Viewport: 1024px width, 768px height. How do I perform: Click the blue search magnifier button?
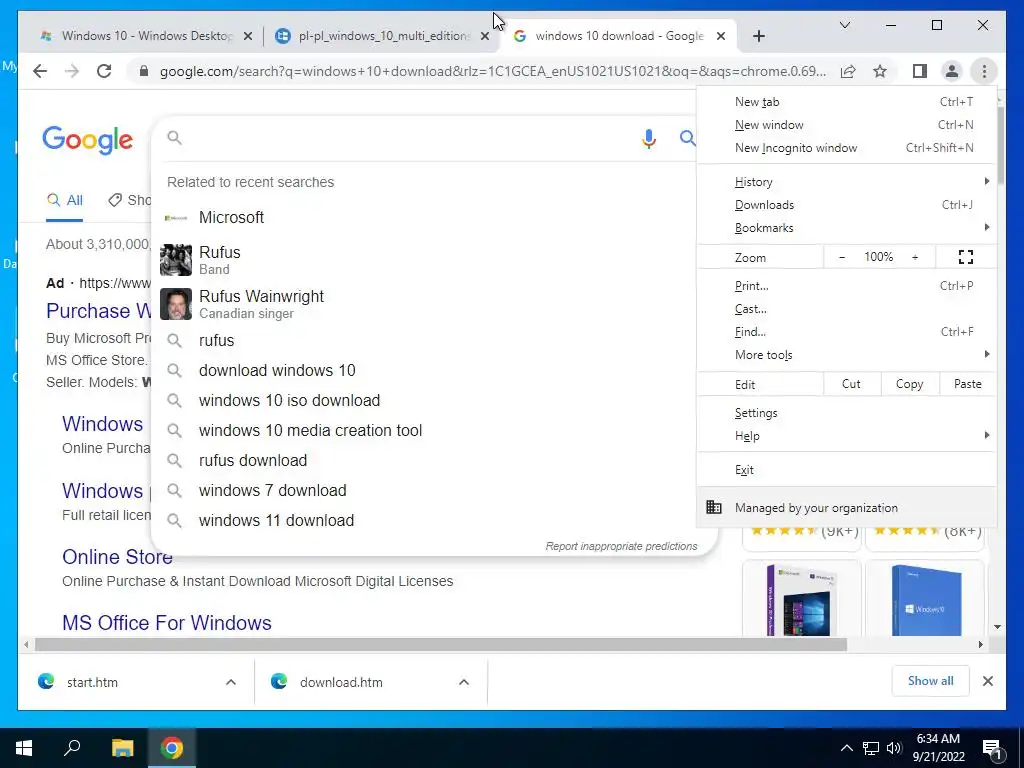coord(687,138)
